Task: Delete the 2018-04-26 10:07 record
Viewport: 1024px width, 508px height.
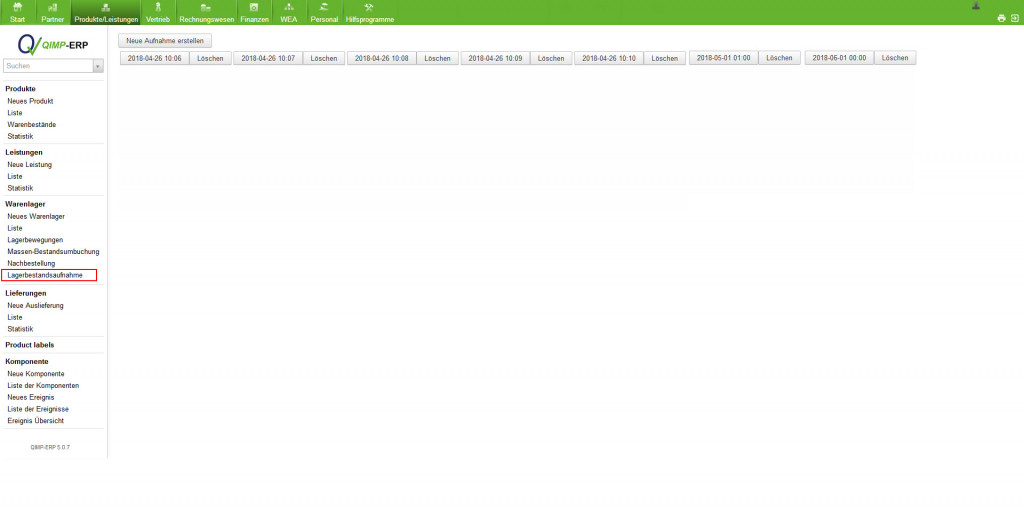Action: coord(324,58)
